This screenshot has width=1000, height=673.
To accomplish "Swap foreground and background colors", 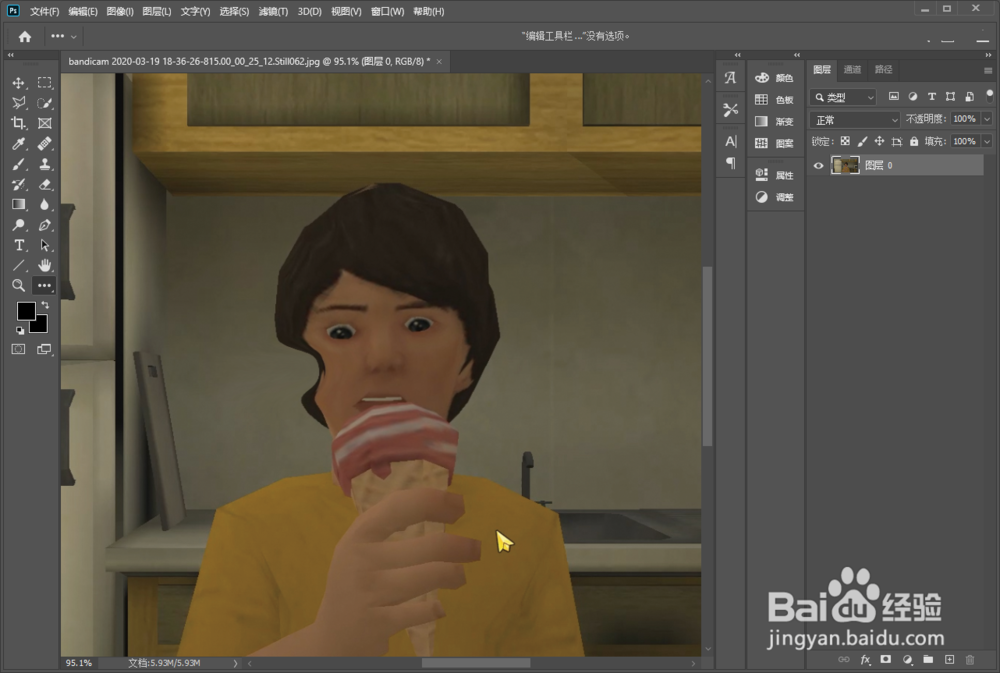I will click(x=45, y=305).
